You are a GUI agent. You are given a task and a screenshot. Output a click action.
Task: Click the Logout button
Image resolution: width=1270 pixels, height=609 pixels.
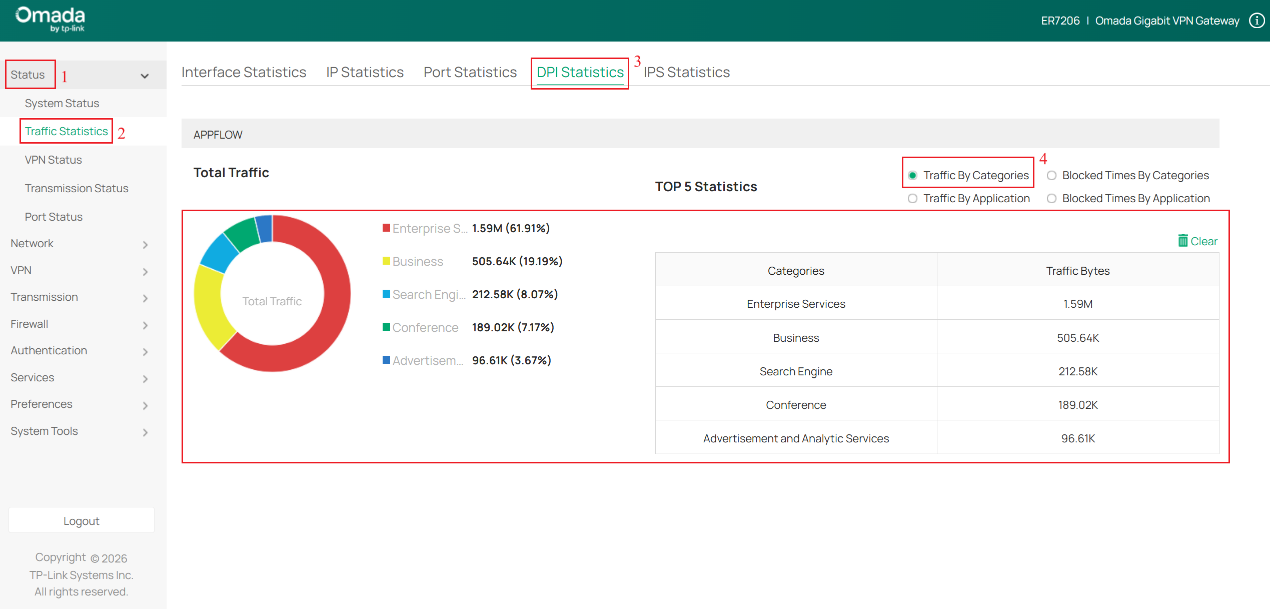coord(81,520)
